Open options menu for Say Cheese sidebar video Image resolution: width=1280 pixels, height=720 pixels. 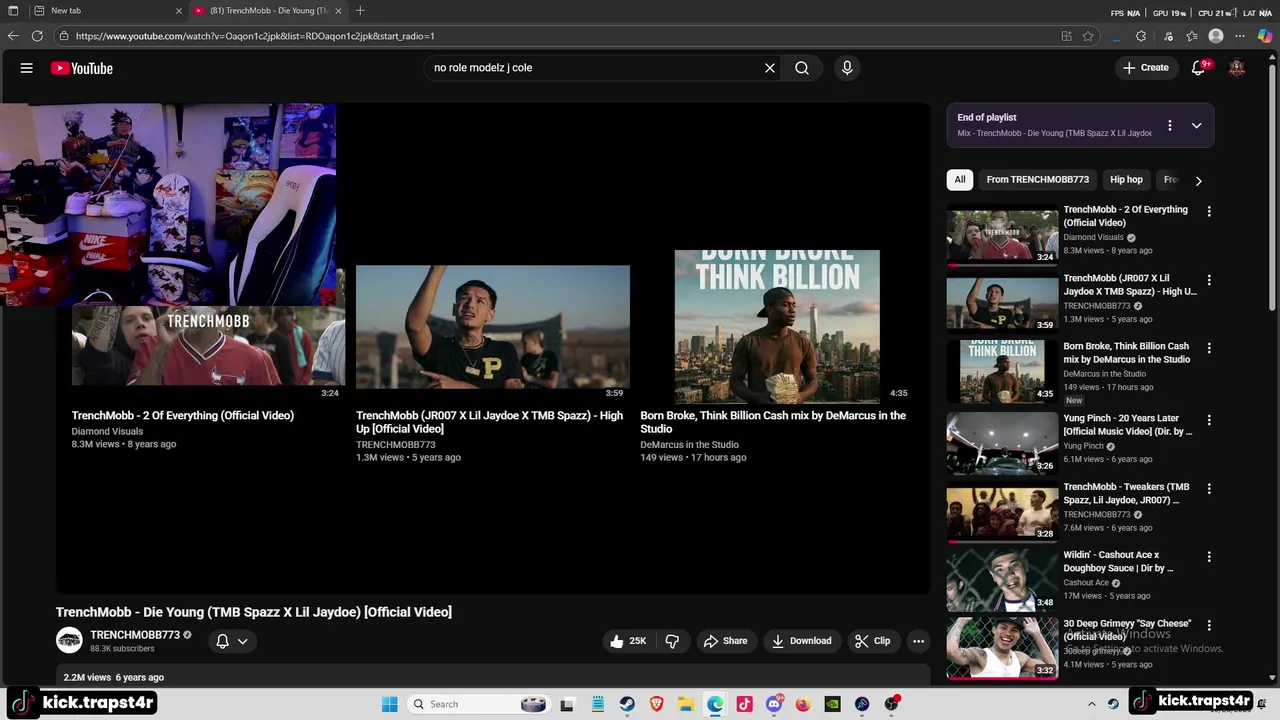pyautogui.click(x=1209, y=625)
